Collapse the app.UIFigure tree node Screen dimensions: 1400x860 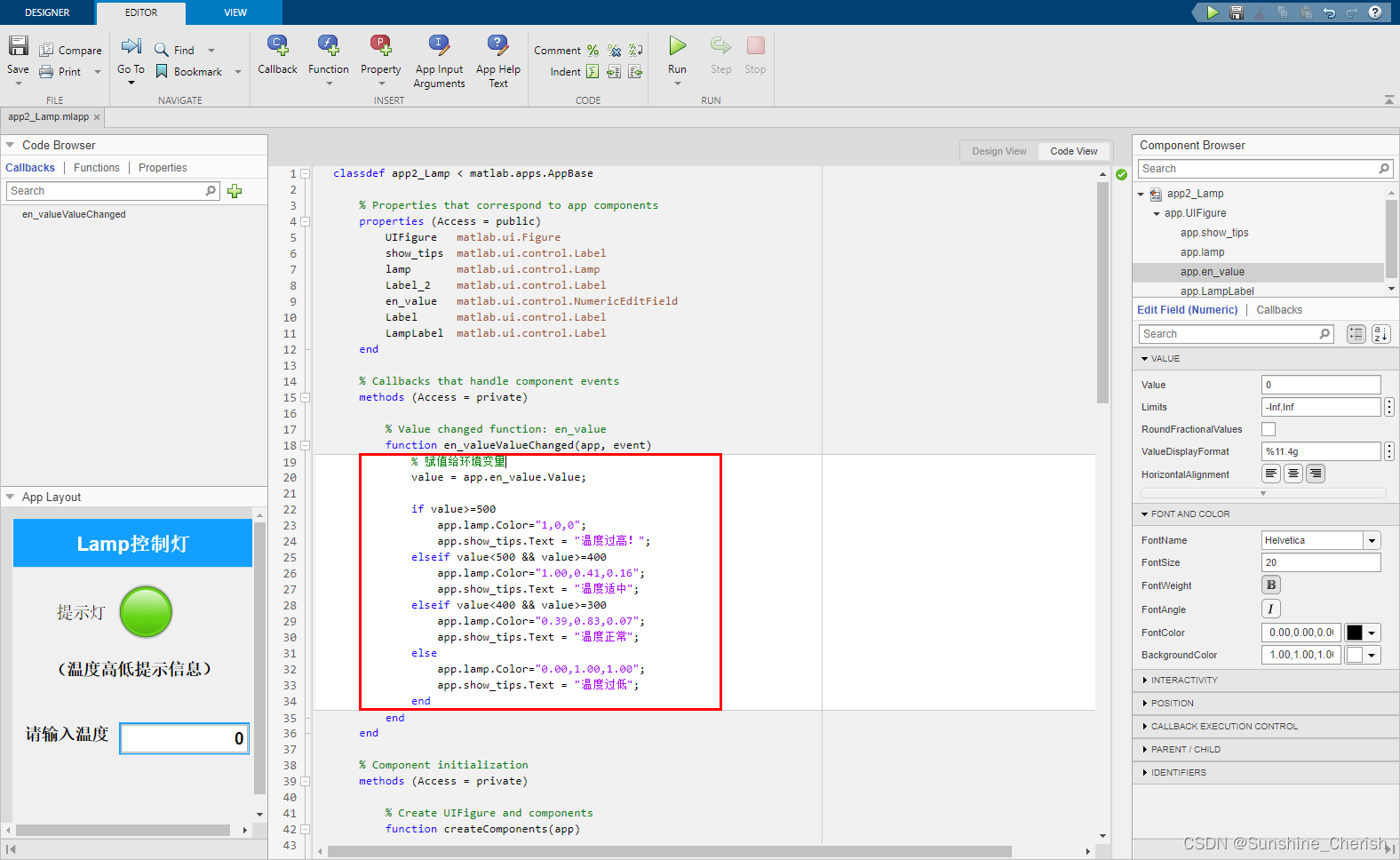coord(1157,214)
